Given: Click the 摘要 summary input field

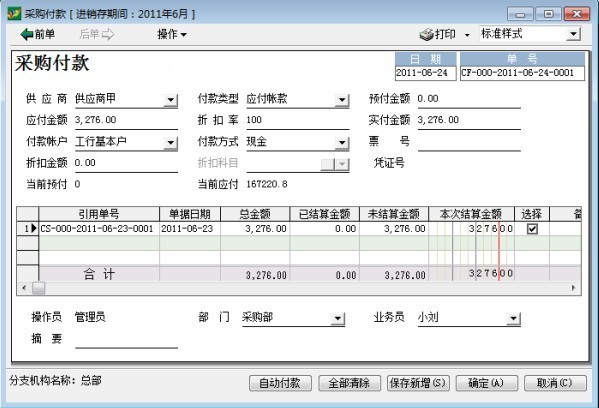Looking at the screenshot, I should coord(126,339).
